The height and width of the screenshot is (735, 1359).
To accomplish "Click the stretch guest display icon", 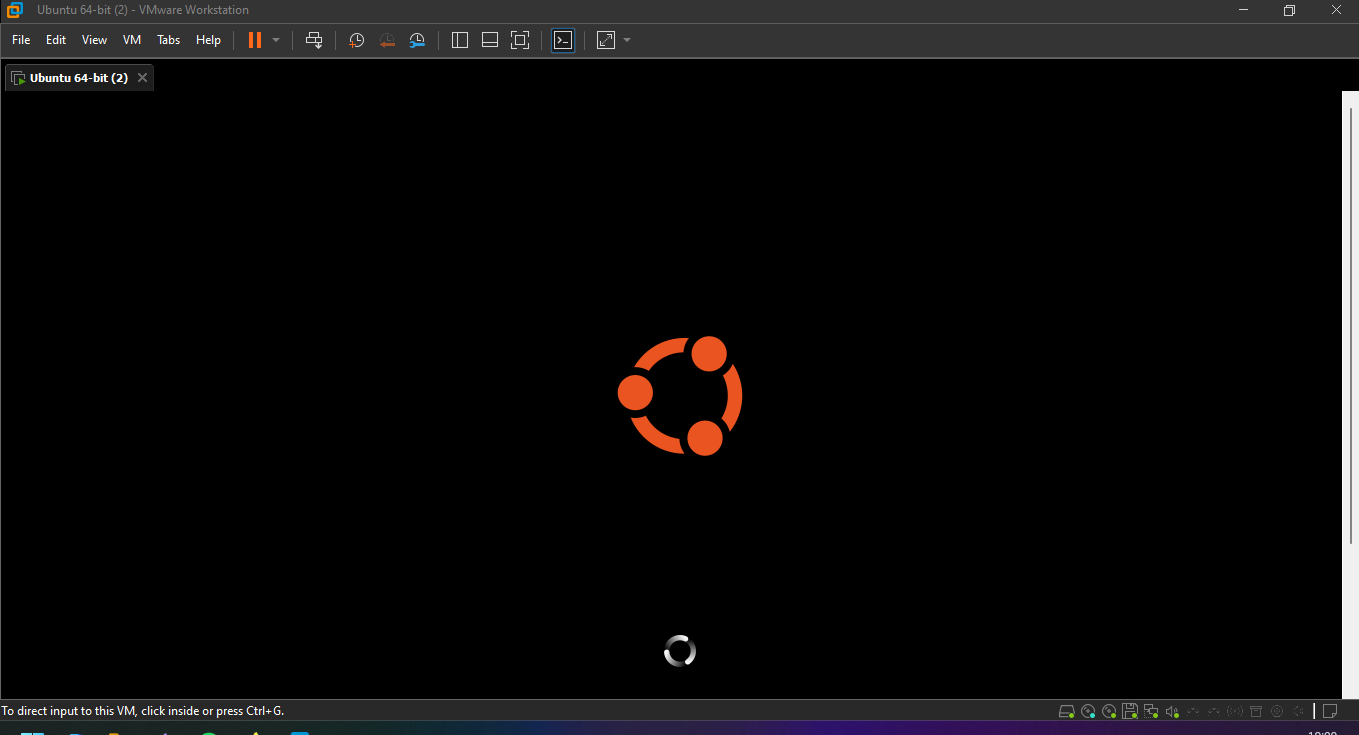I will click(x=606, y=40).
